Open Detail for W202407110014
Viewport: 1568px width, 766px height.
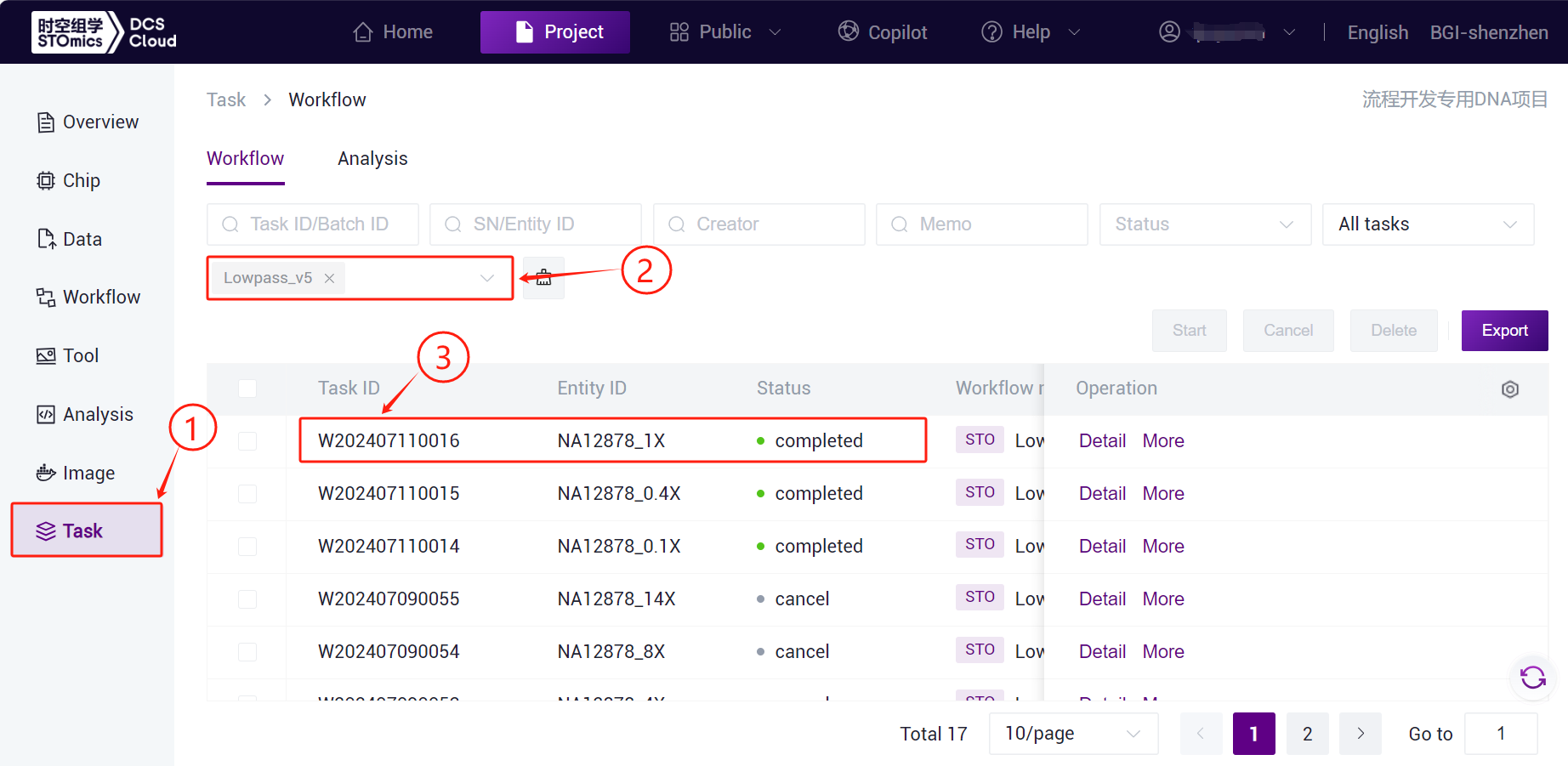[x=1102, y=546]
